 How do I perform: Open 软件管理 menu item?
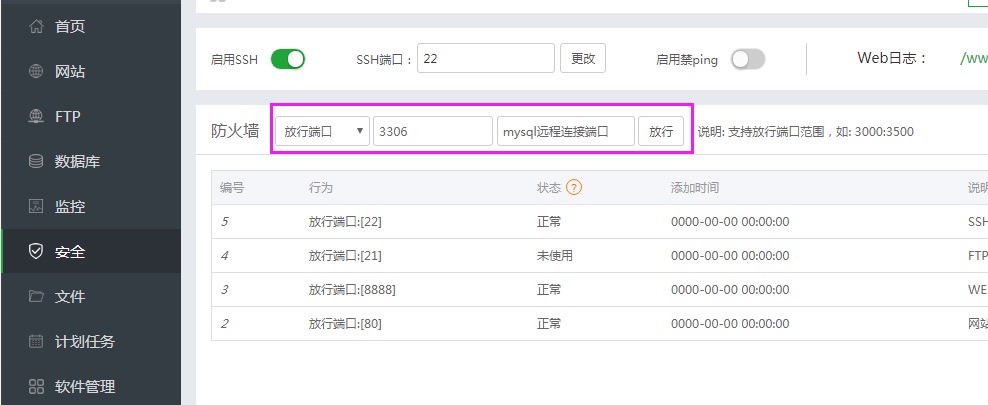point(84,386)
